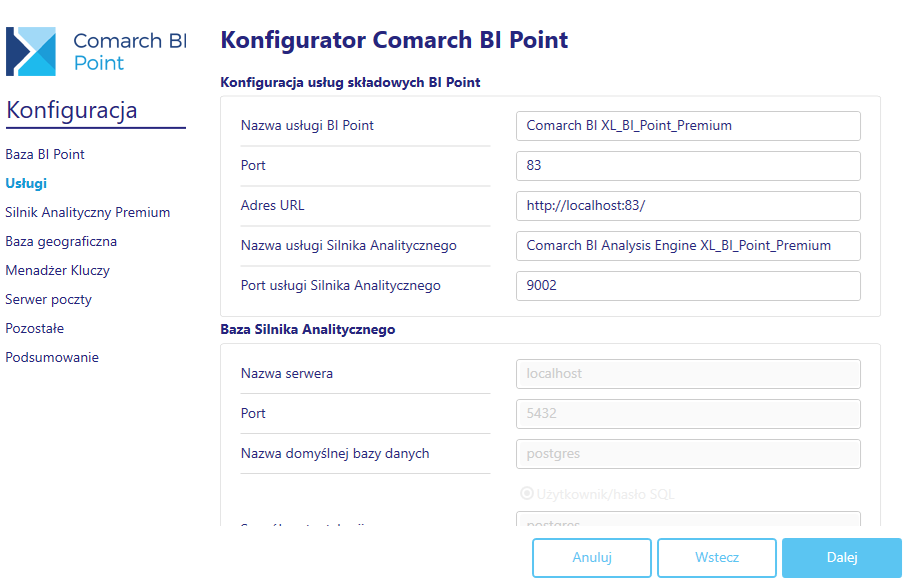Image resolution: width=908 pixels, height=587 pixels.
Task: Click the Adres URL label
Action: click(x=273, y=206)
